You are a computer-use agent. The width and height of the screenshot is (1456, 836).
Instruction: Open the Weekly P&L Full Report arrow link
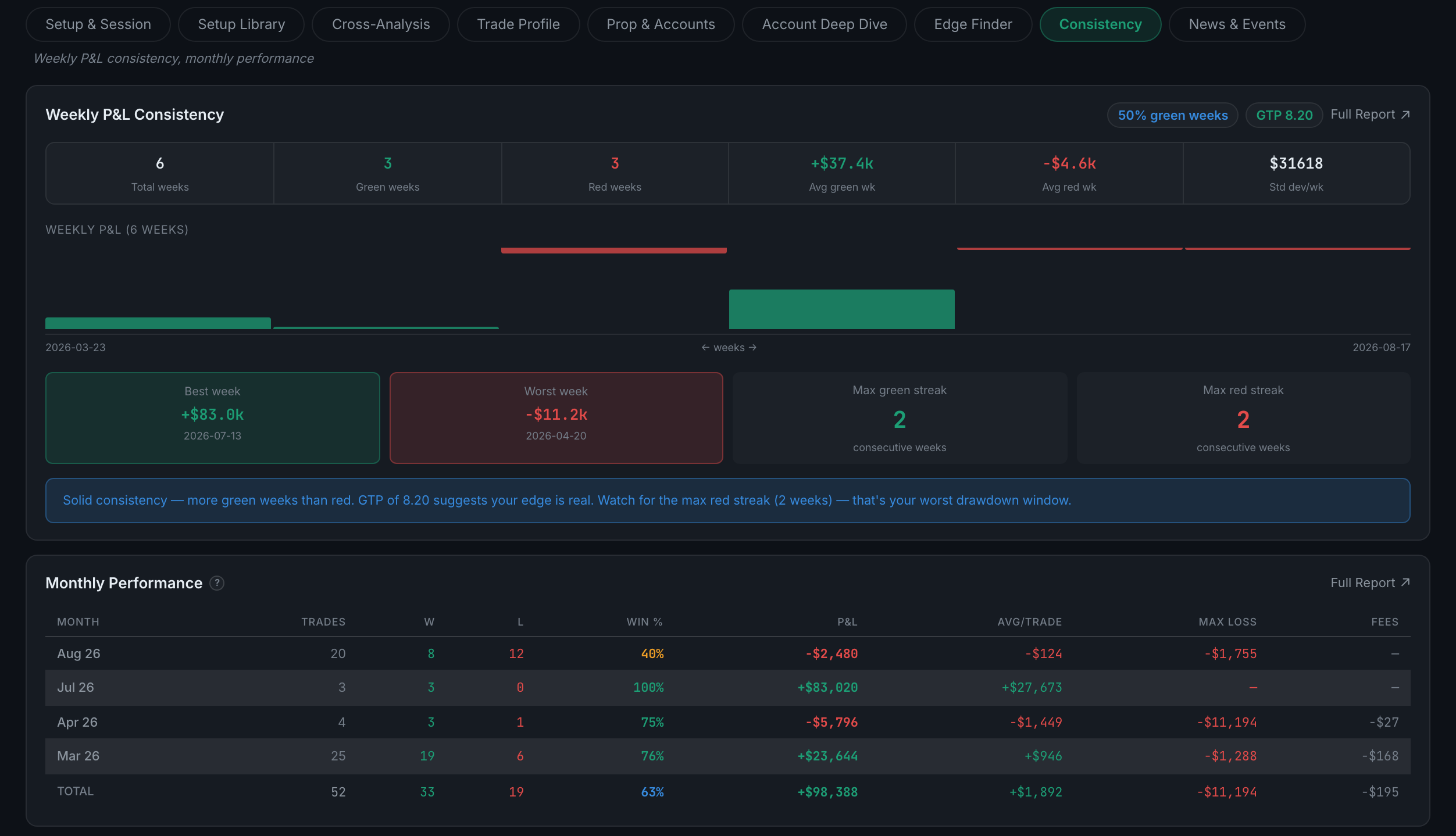[1370, 115]
